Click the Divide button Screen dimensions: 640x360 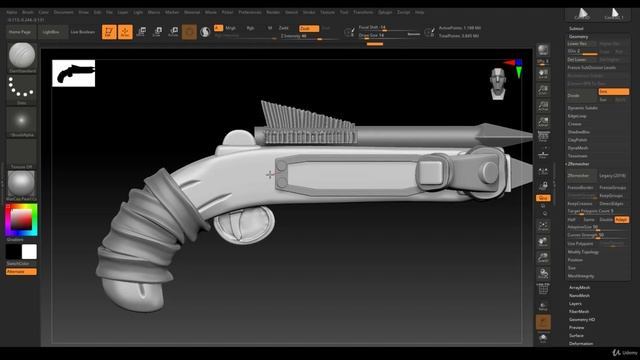[x=582, y=96]
